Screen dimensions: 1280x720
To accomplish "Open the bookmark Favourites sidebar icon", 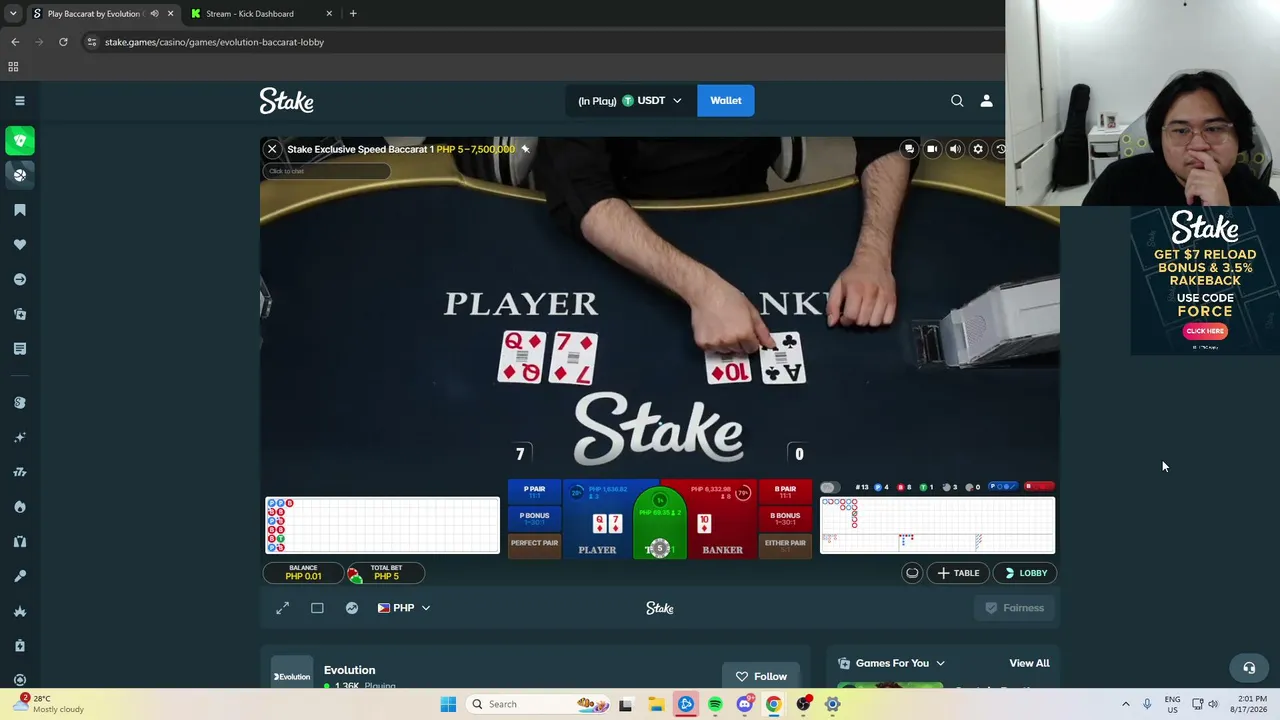I will pyautogui.click(x=20, y=210).
